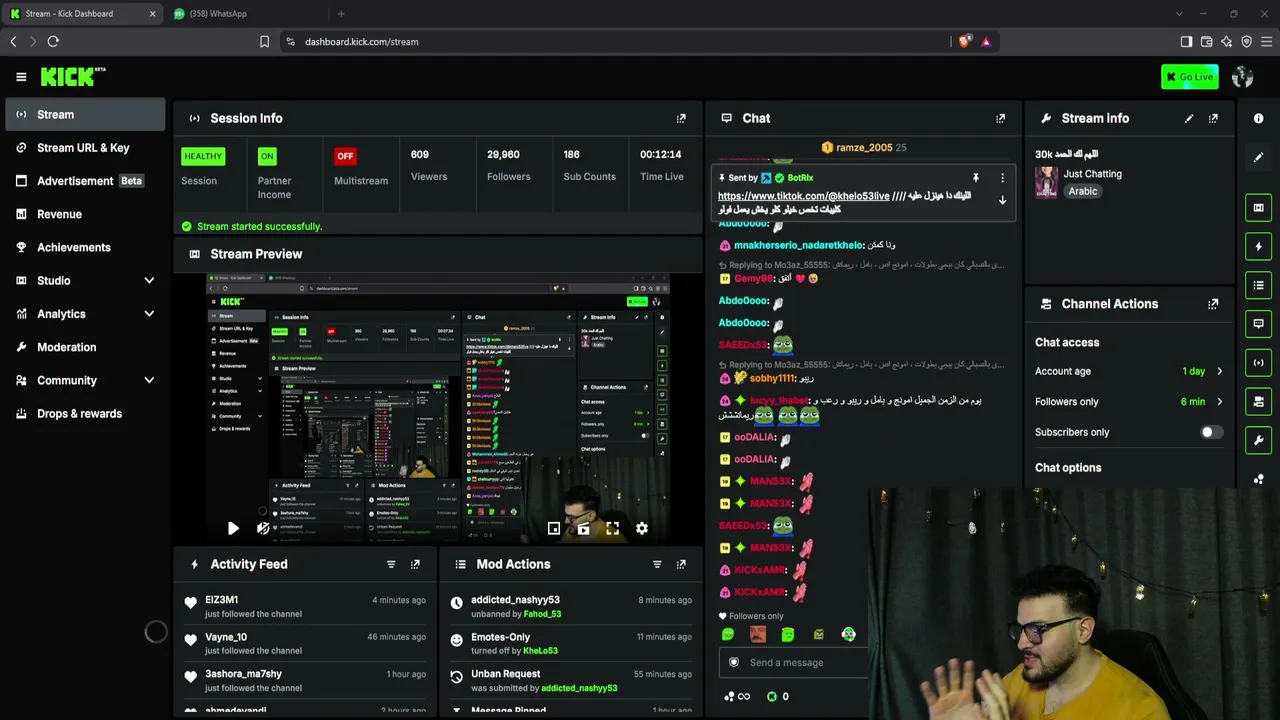Open new browser tab
The width and height of the screenshot is (1280, 720).
tap(341, 14)
